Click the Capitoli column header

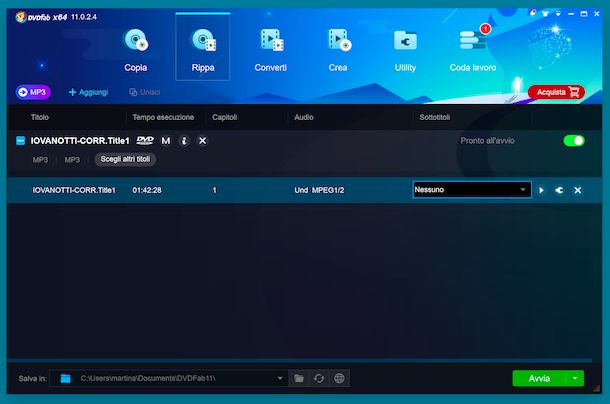point(224,117)
